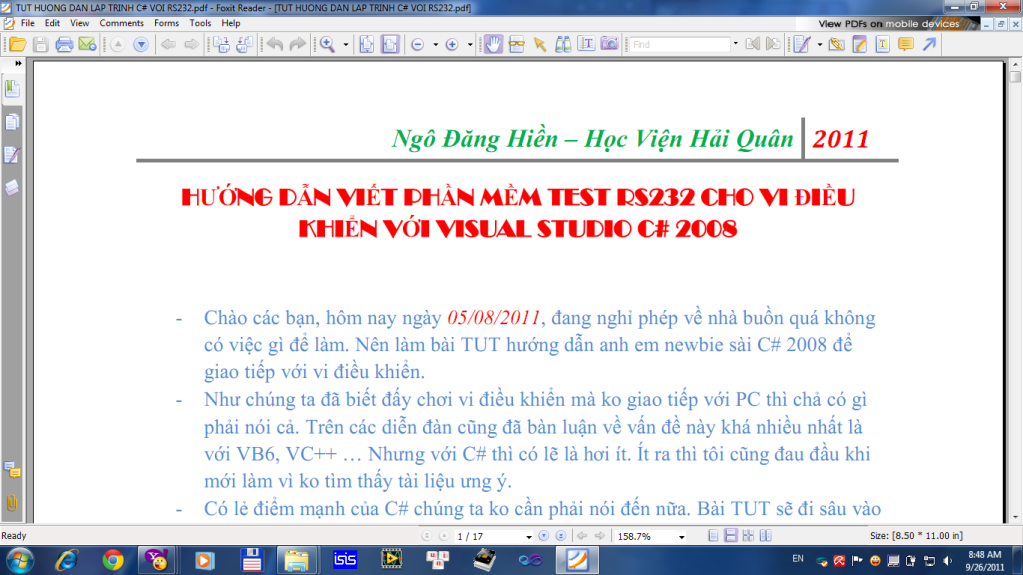Click the Email envelope icon
The width and height of the screenshot is (1023, 575).
tap(87, 44)
